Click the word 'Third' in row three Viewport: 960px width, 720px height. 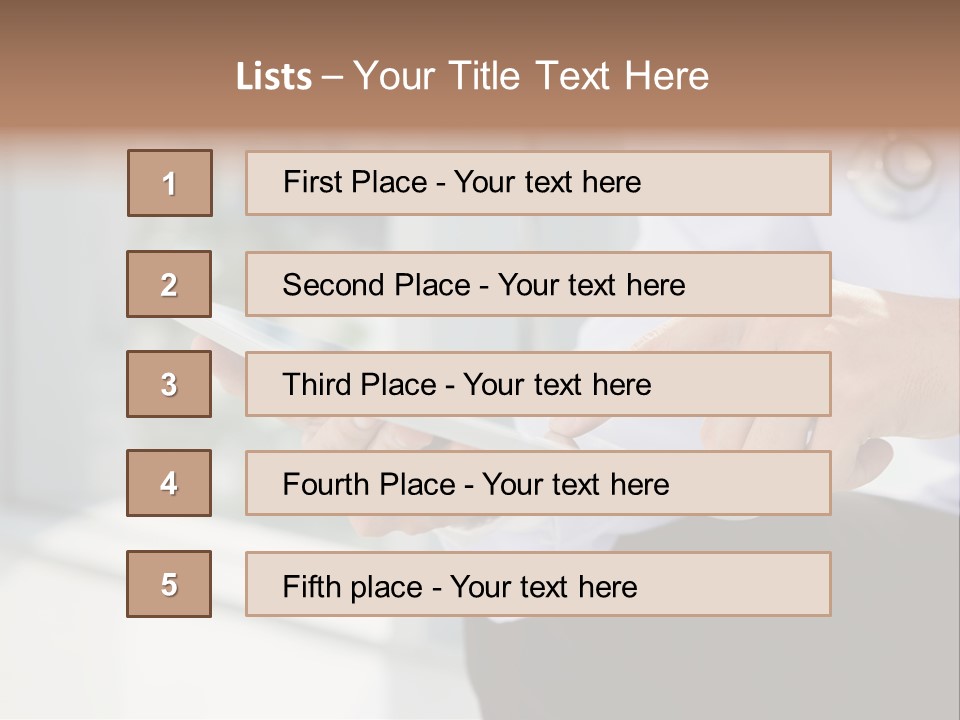tap(317, 385)
